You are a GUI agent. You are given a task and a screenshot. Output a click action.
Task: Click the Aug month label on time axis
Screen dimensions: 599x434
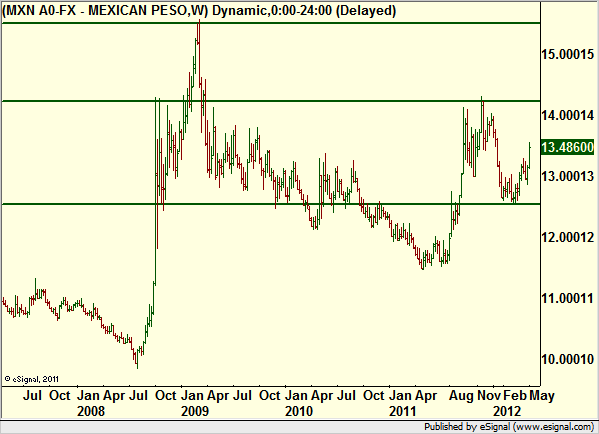(461, 395)
